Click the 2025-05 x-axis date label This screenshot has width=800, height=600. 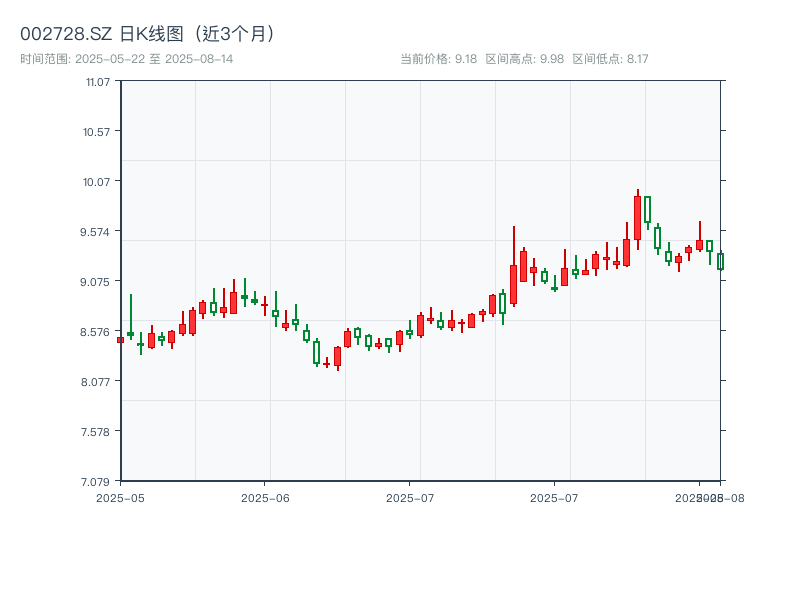(x=120, y=497)
